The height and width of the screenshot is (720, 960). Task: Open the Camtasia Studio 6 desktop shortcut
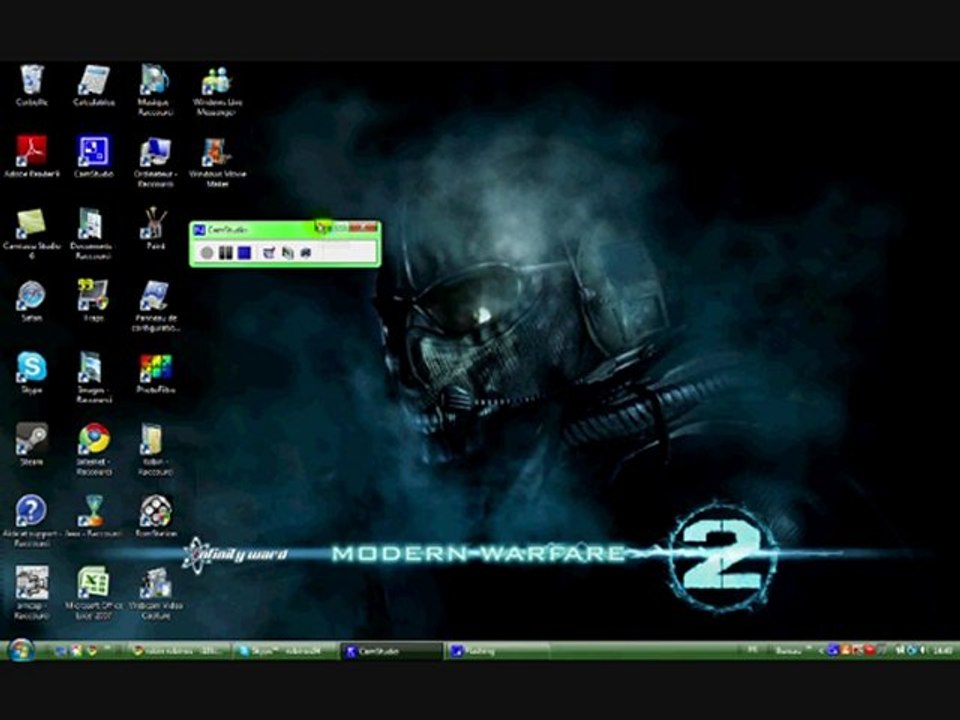(x=31, y=234)
